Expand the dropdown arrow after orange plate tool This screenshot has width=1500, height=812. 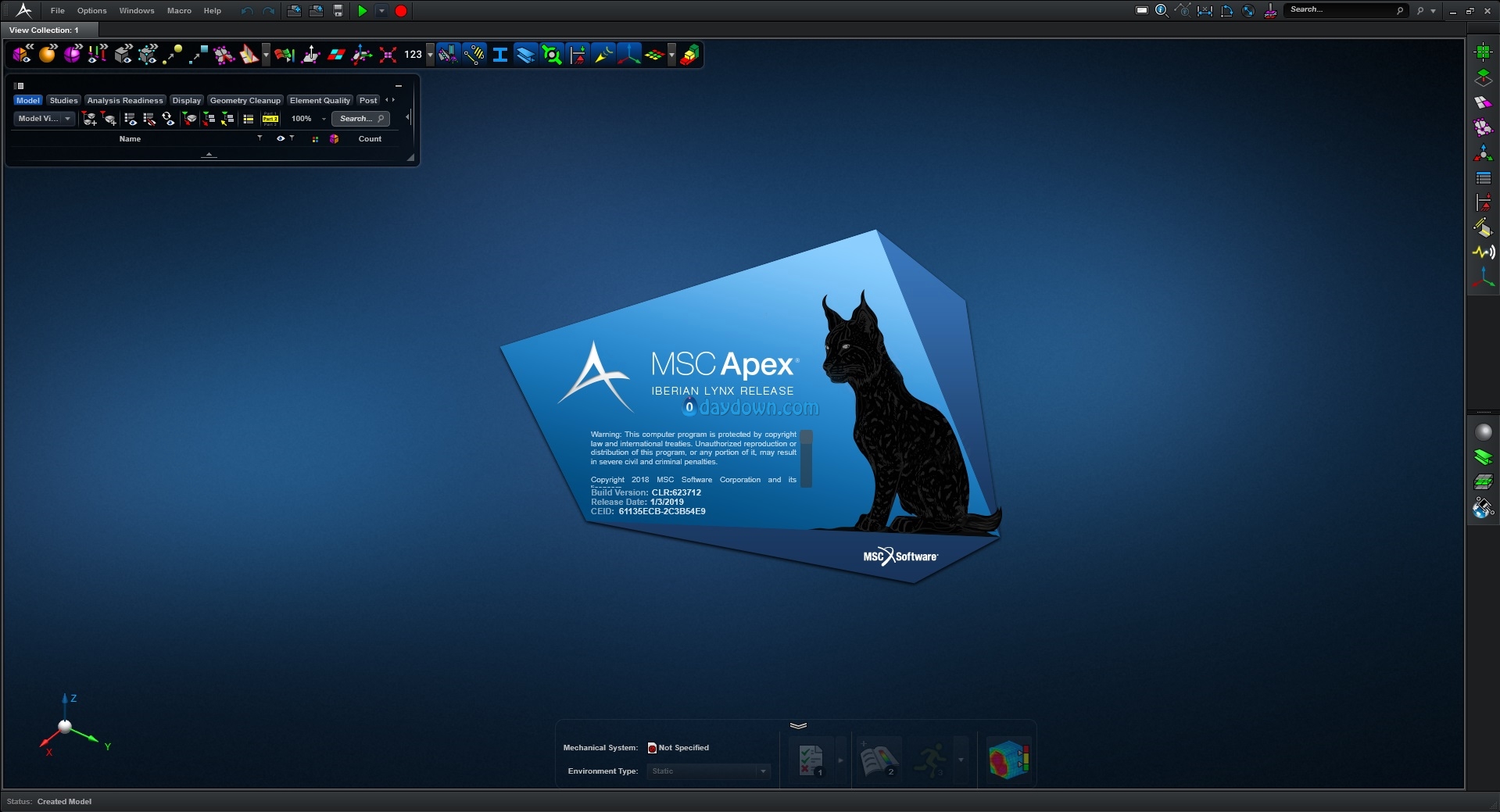click(267, 55)
